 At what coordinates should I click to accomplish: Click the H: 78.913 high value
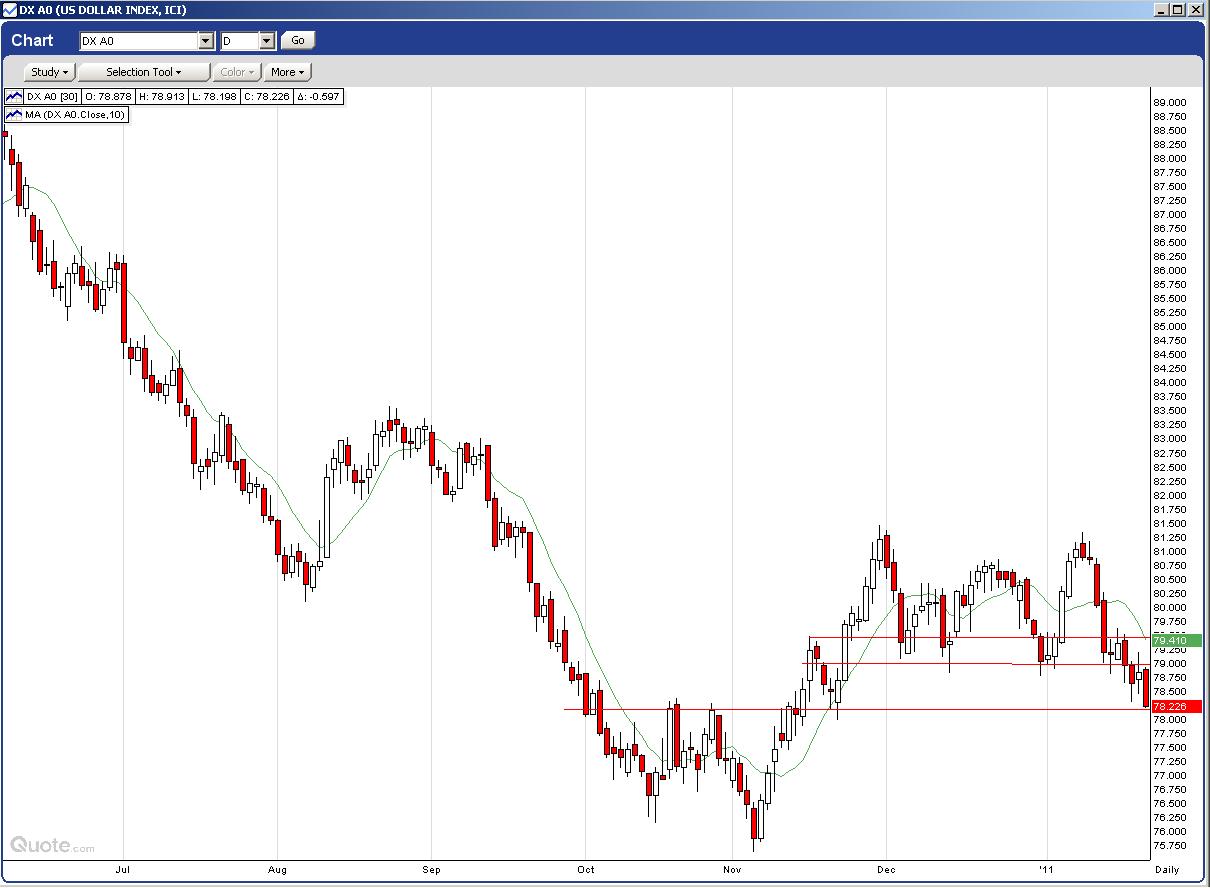click(x=161, y=97)
